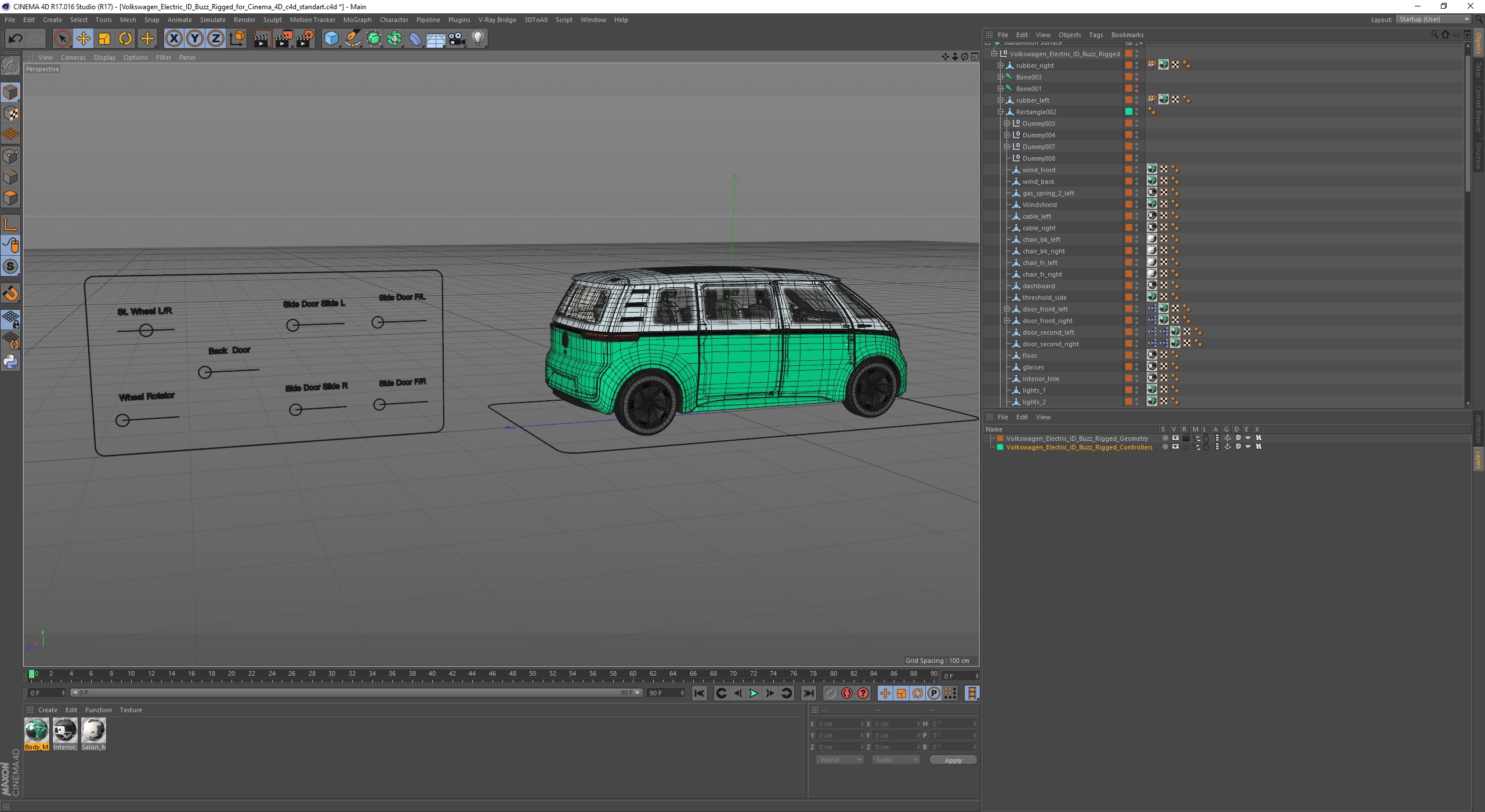Activate the Move tool in top toolbar
The image size is (1485, 812).
[83, 38]
